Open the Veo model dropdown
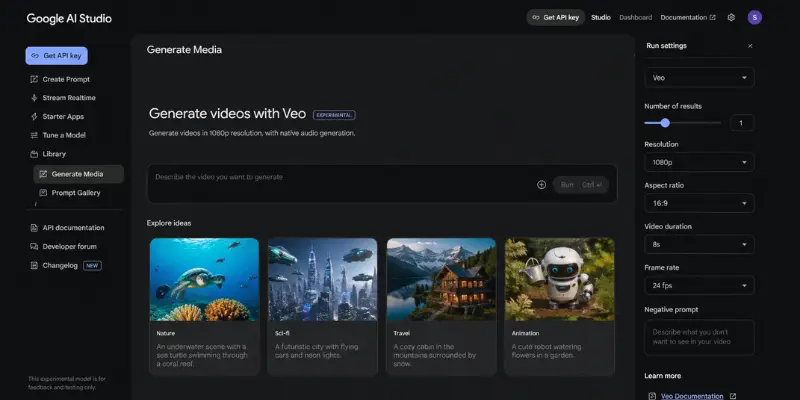The image size is (800, 400). coord(699,78)
